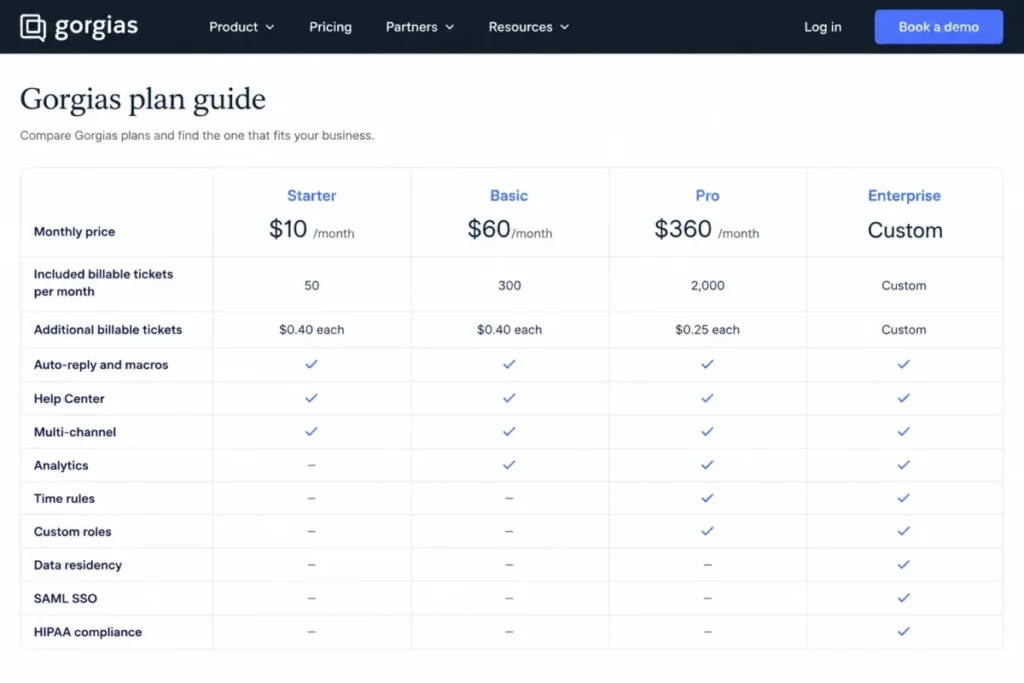The height and width of the screenshot is (683, 1024).
Task: Click Basic checkmark for Analytics
Action: tap(509, 465)
